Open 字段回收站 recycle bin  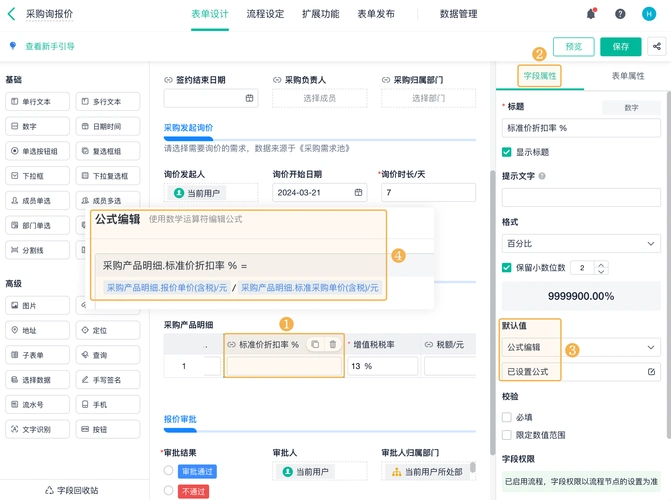(x=72, y=490)
